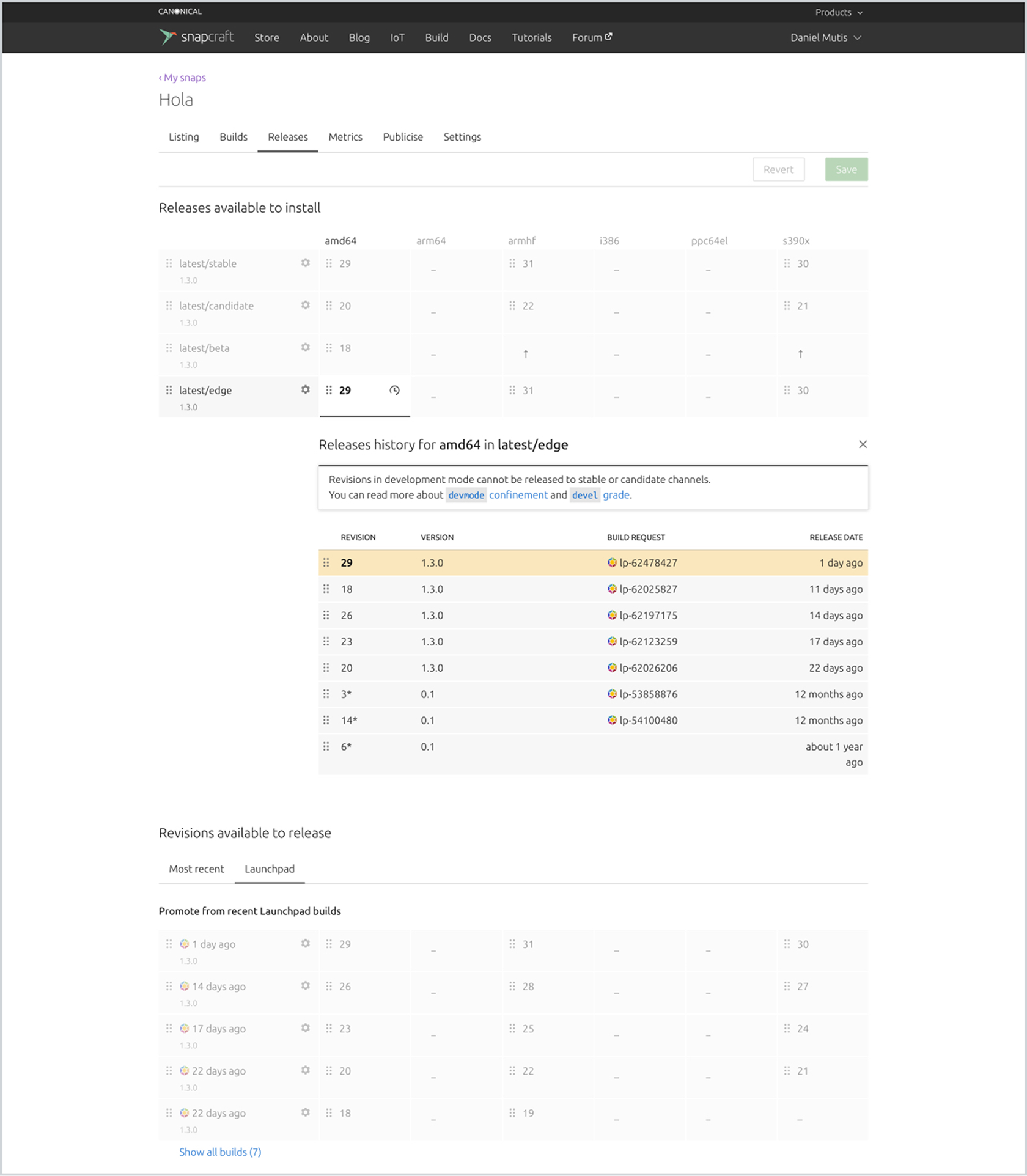
Task: Click drag handle for revision 23 in history table
Action: (x=326, y=641)
